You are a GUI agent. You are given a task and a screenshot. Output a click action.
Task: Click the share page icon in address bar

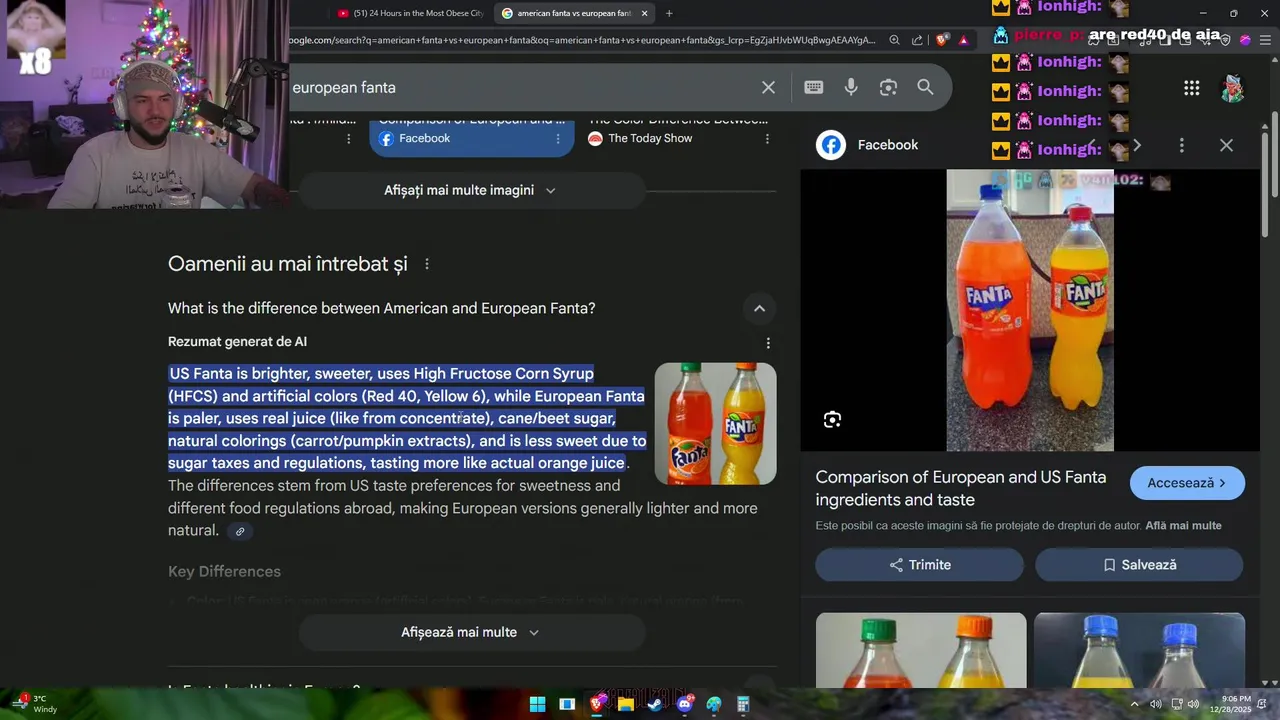918,40
